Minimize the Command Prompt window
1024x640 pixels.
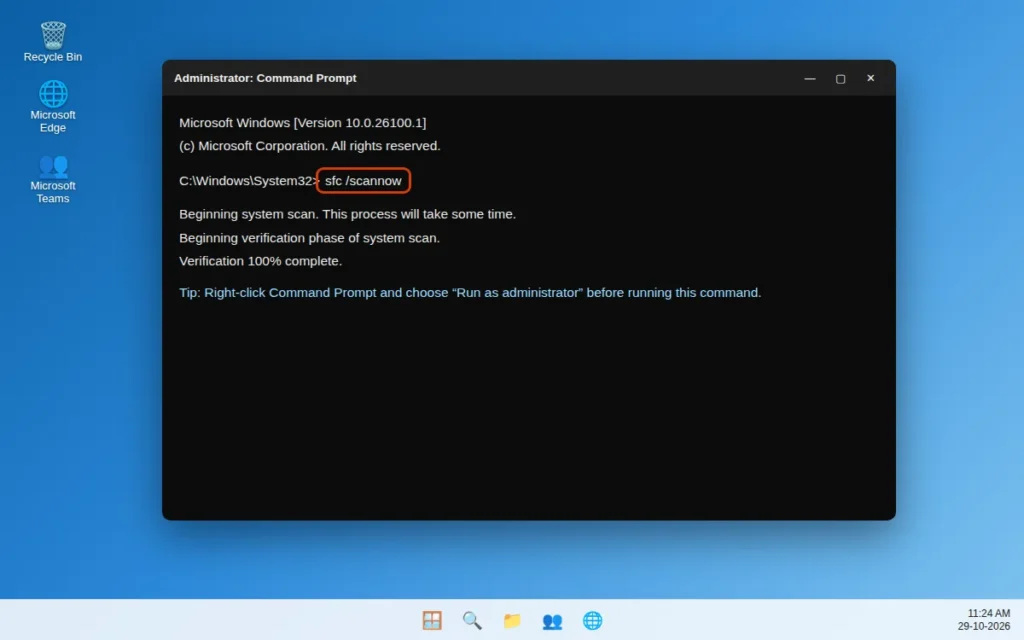[810, 78]
